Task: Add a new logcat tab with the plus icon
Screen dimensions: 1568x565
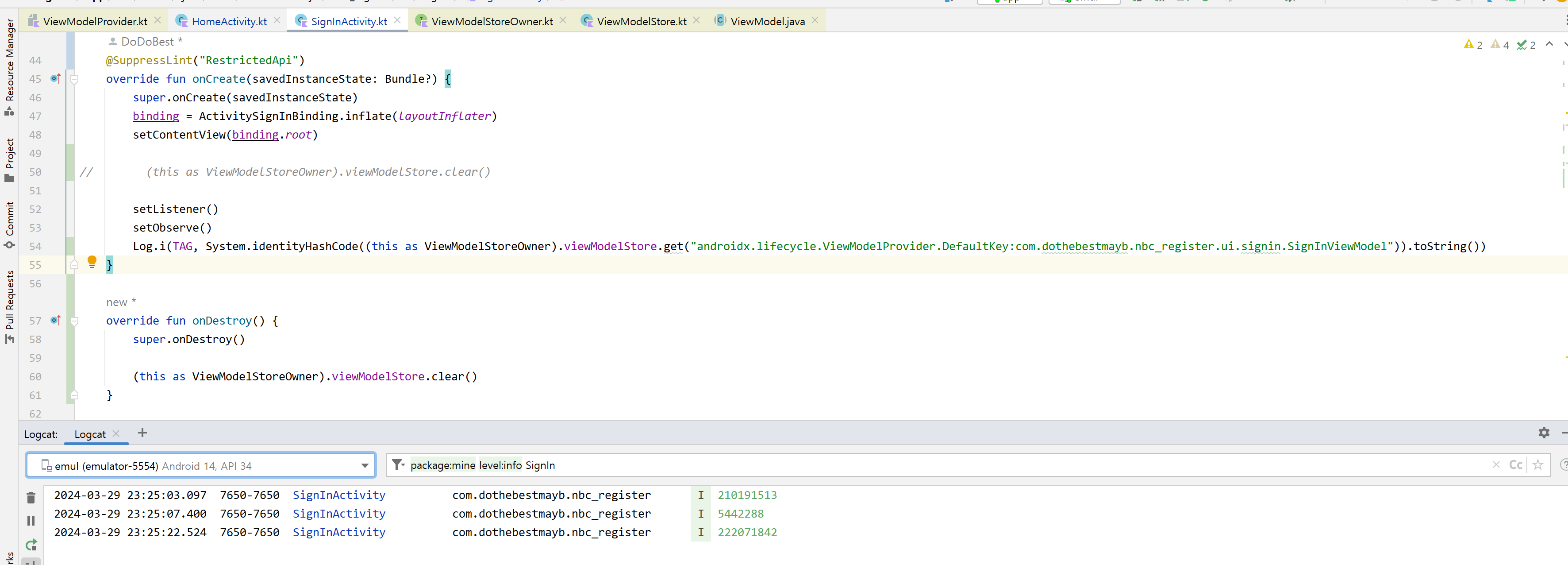Action: pos(142,433)
